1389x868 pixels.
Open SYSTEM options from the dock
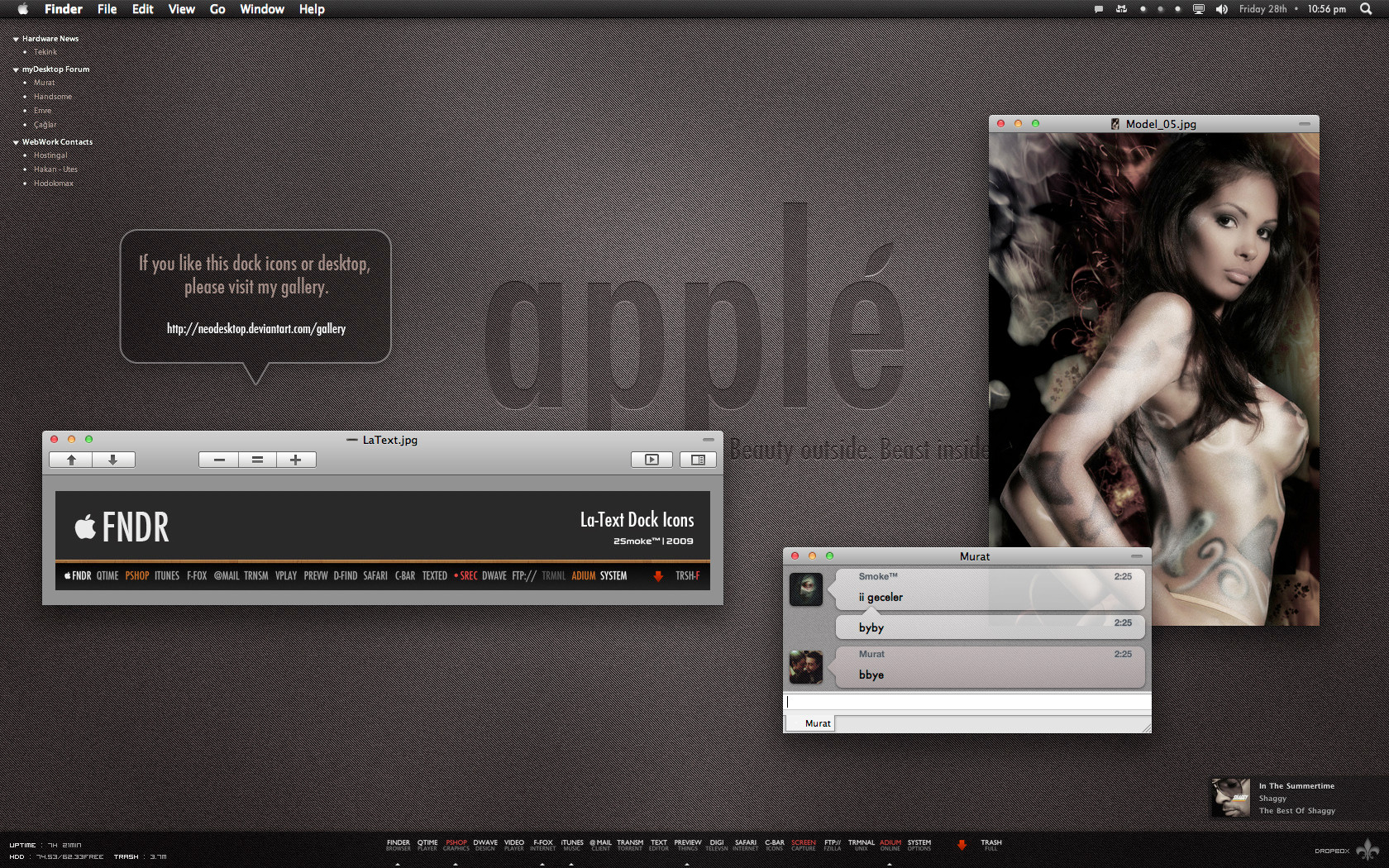(x=919, y=845)
